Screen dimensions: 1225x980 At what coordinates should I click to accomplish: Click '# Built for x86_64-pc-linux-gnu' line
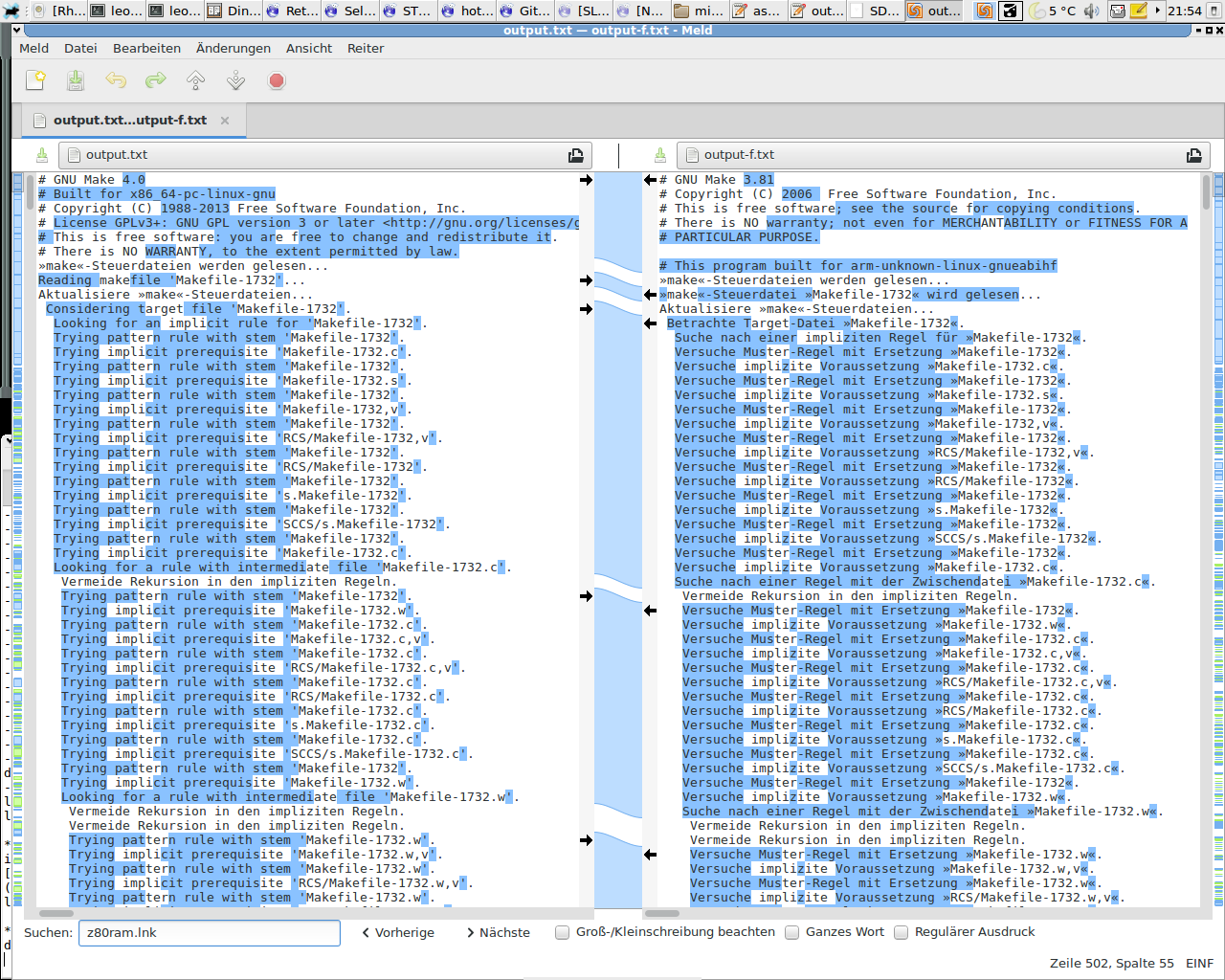pyautogui.click(x=157, y=194)
